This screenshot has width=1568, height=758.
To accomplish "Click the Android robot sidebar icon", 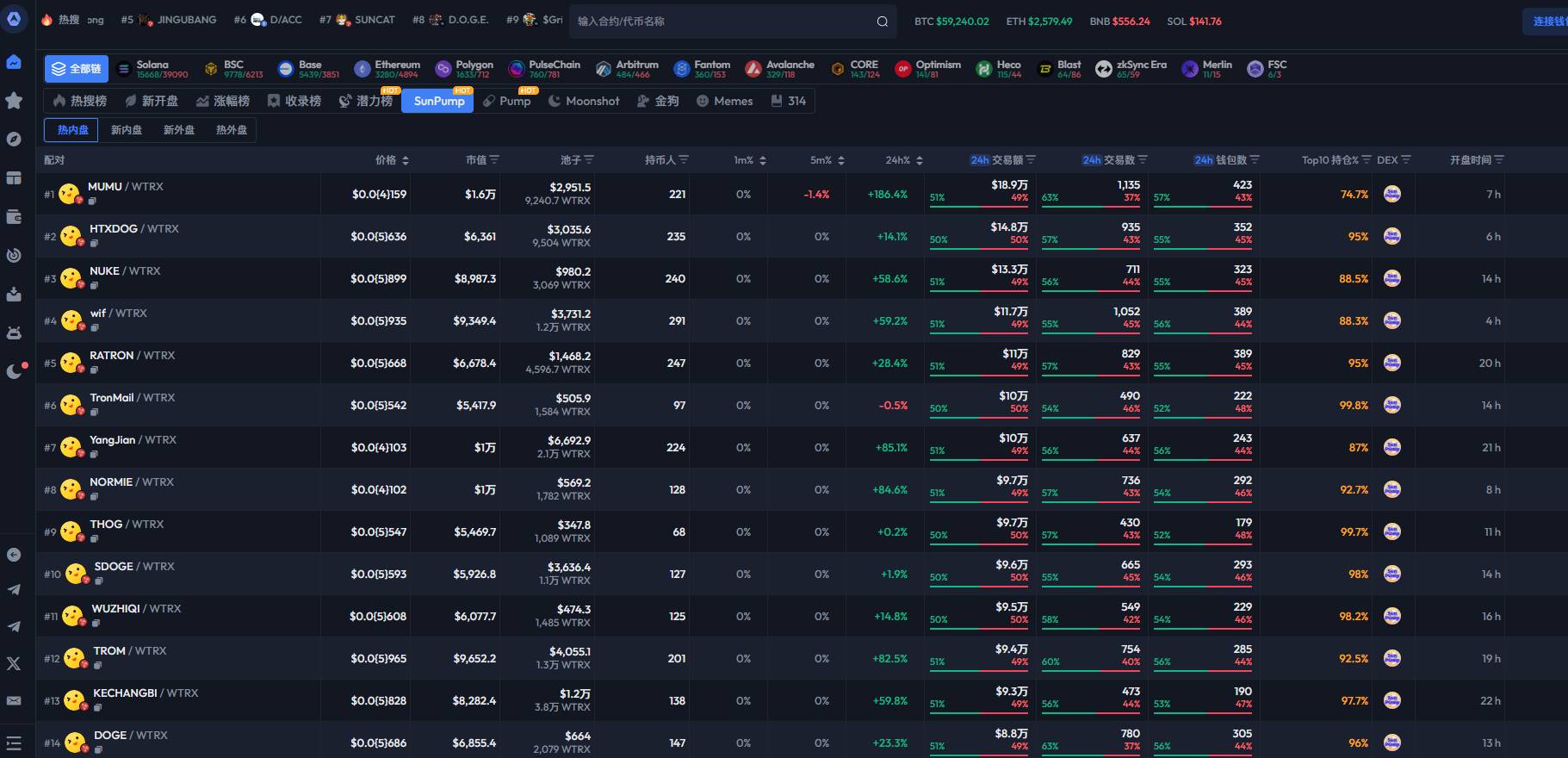I will (14, 332).
